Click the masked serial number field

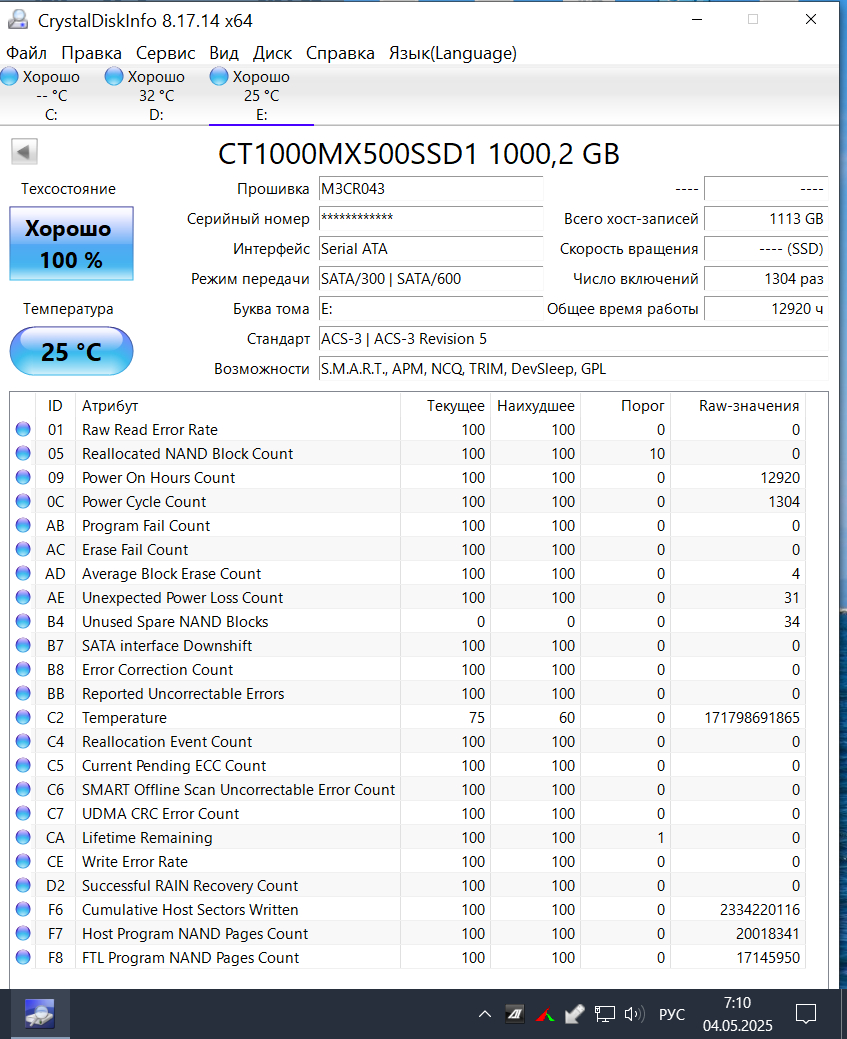pyautogui.click(x=431, y=219)
